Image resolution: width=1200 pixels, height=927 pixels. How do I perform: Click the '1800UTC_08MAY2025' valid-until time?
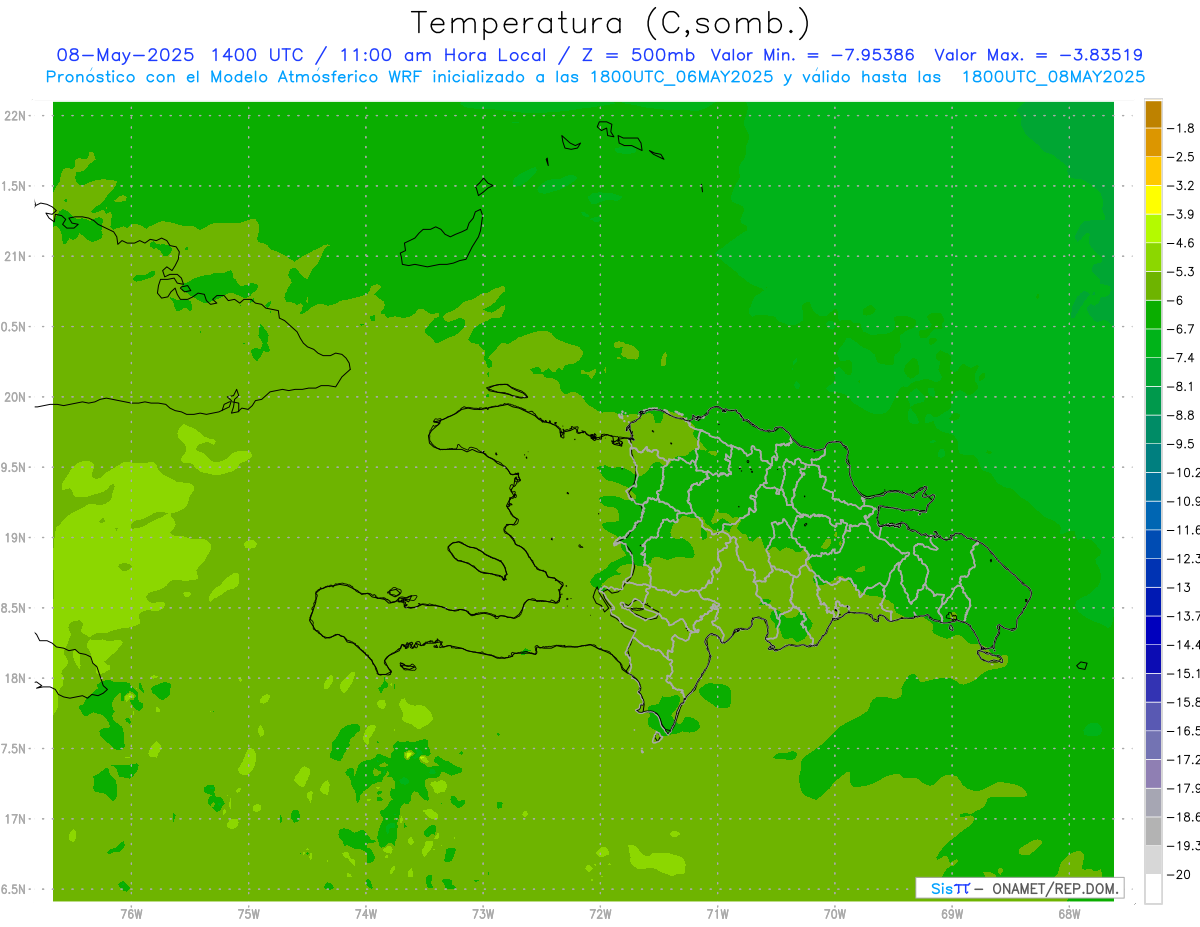(x=1053, y=77)
